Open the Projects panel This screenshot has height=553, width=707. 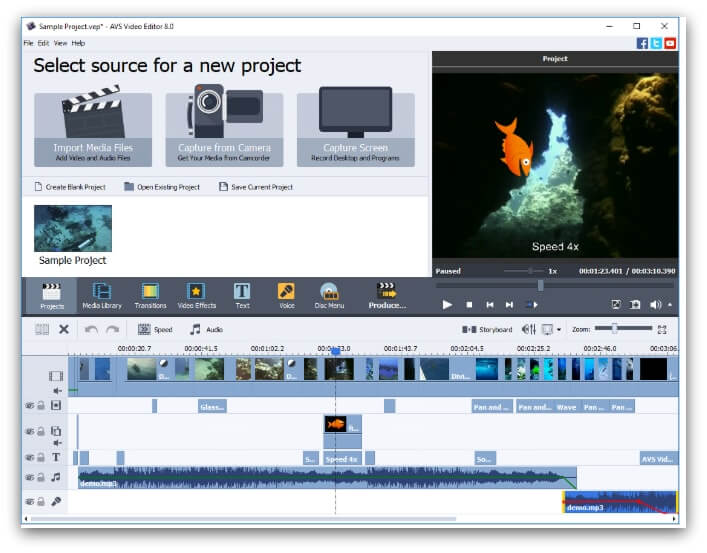pos(51,296)
